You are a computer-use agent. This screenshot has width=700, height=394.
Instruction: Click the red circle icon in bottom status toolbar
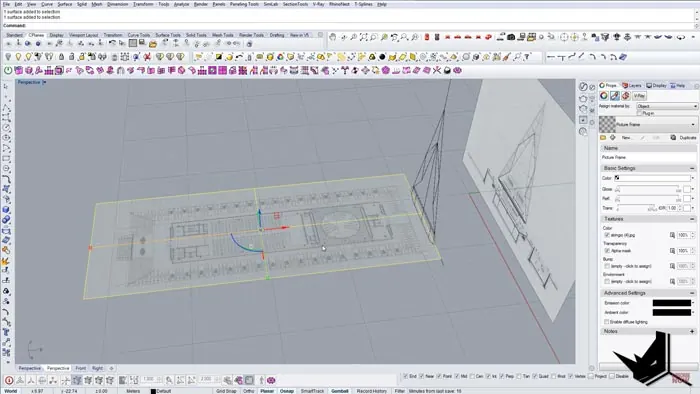(x=9, y=381)
